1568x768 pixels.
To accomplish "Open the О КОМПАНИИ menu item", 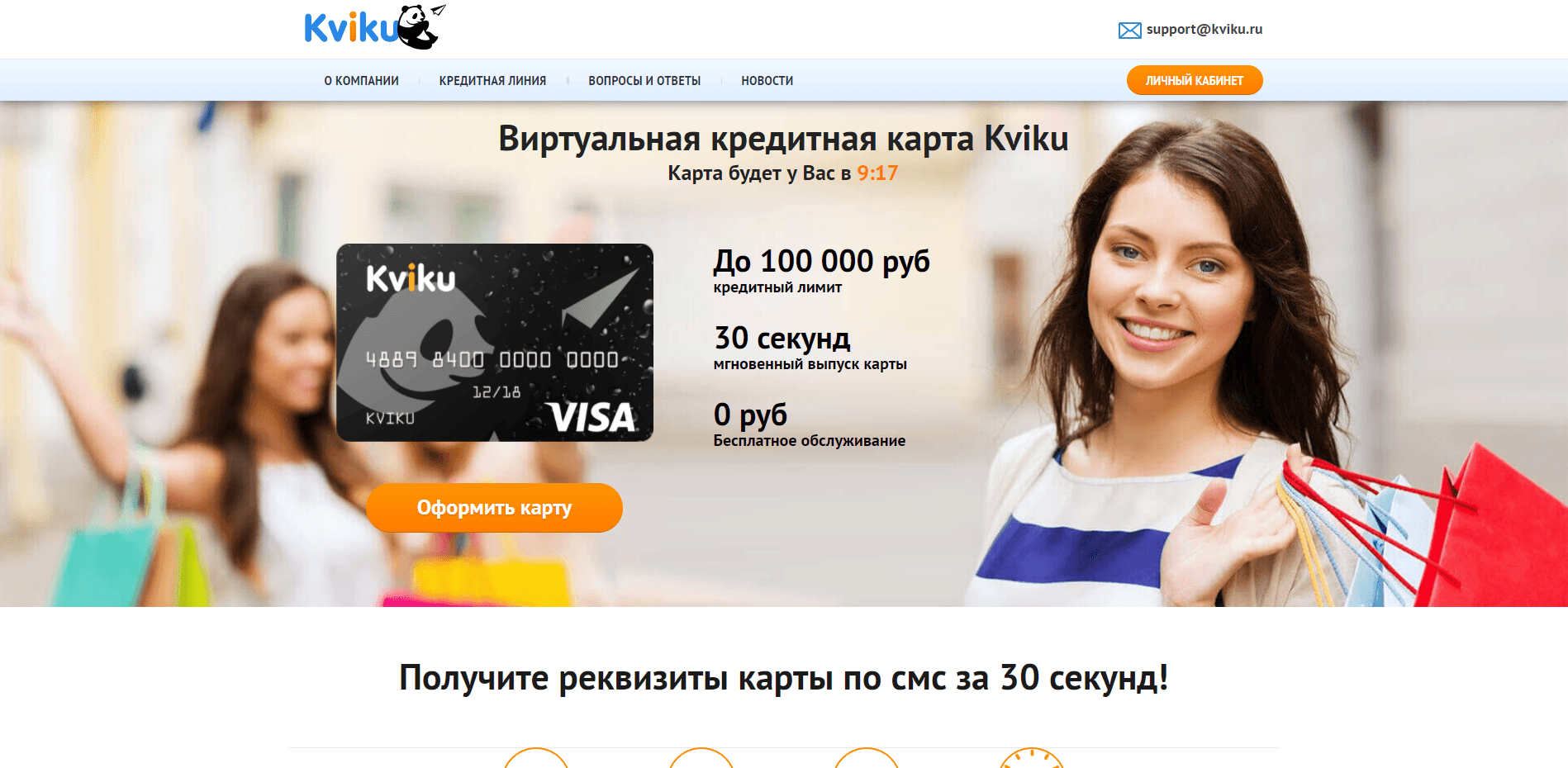I will tap(362, 81).
